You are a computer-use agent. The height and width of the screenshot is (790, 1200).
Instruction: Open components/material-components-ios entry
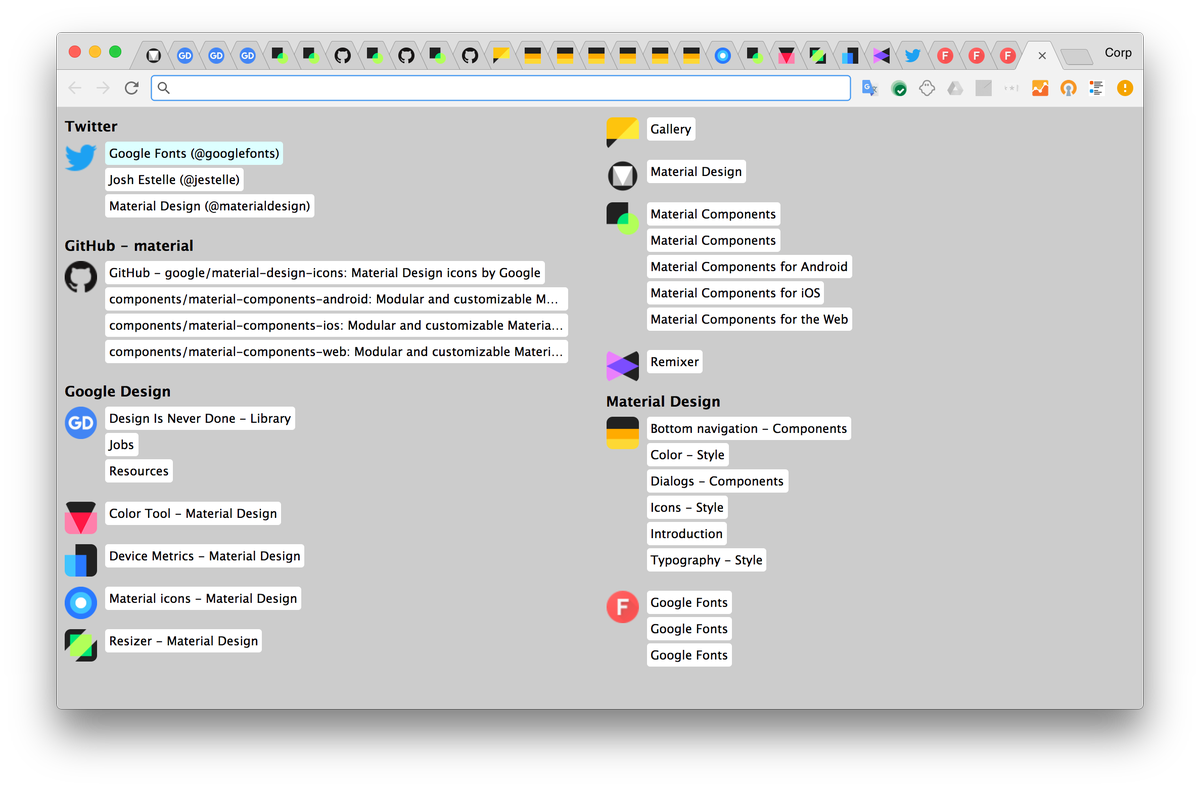pos(336,325)
